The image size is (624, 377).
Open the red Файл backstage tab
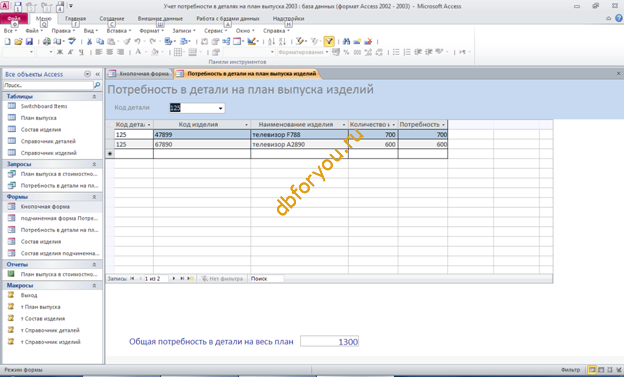tap(14, 18)
